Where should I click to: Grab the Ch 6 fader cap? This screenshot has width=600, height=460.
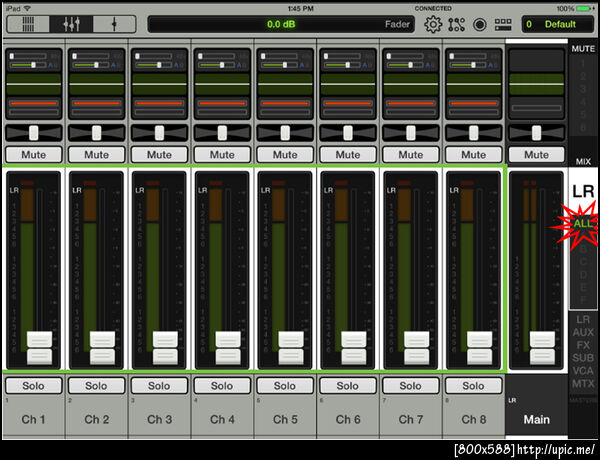[354, 348]
